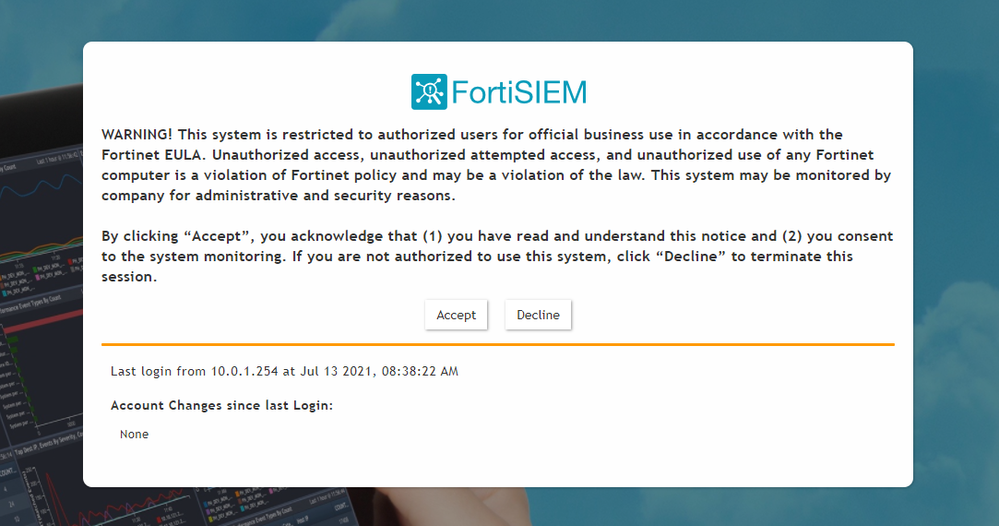Click the FortiSIEM wordmark text
The height and width of the screenshot is (526, 999).
tap(518, 93)
